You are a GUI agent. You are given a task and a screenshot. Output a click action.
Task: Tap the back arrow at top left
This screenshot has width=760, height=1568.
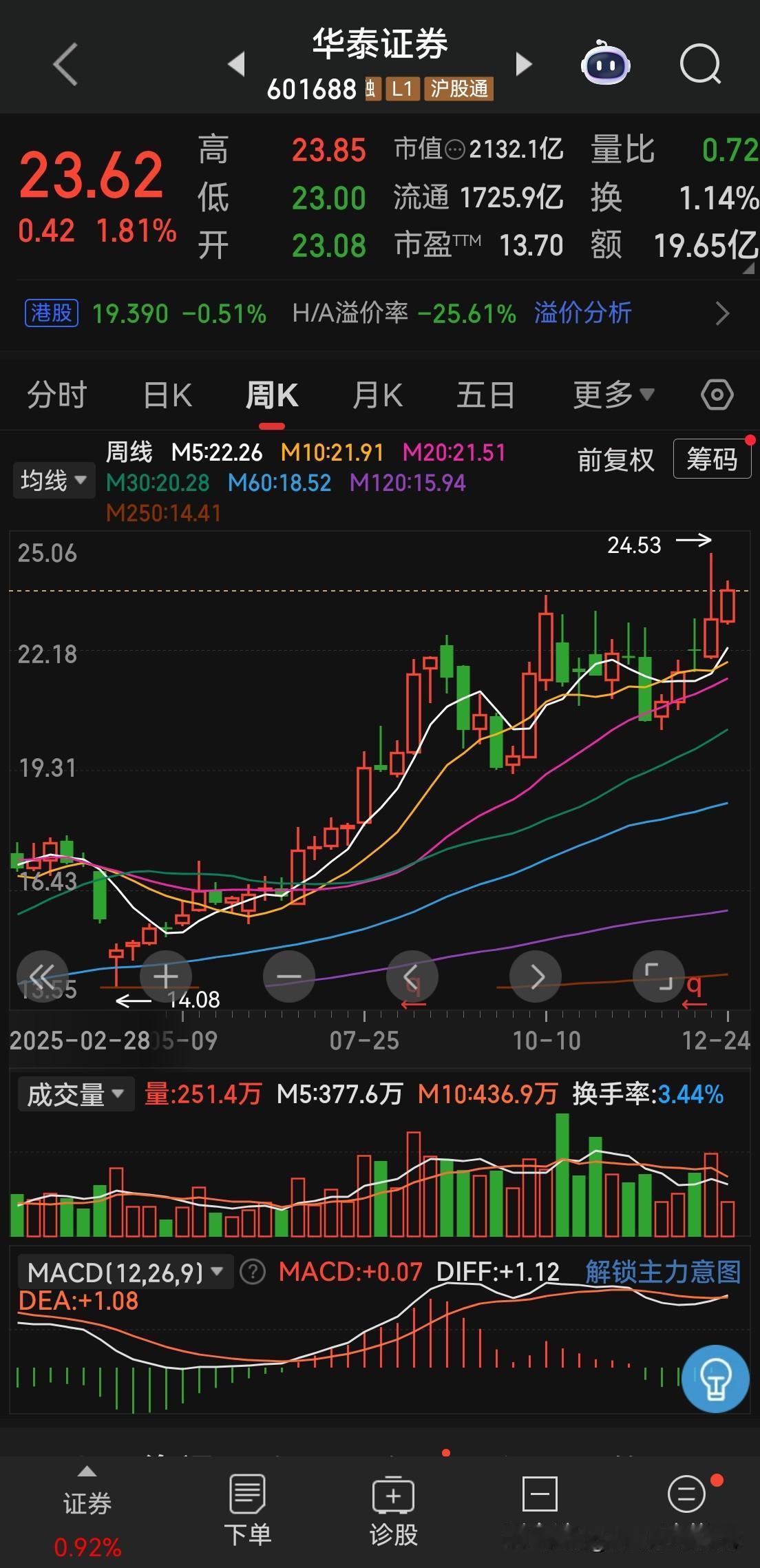65,65
